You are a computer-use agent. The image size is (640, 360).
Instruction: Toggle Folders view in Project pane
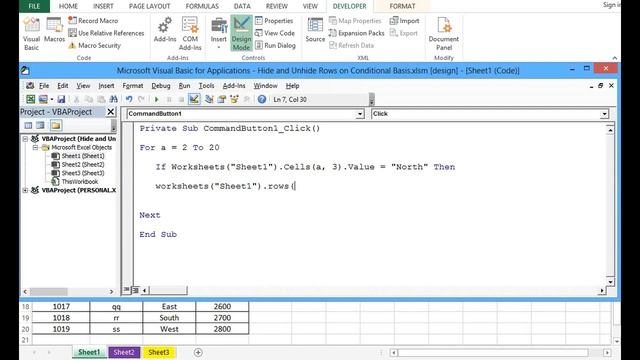(x=56, y=125)
